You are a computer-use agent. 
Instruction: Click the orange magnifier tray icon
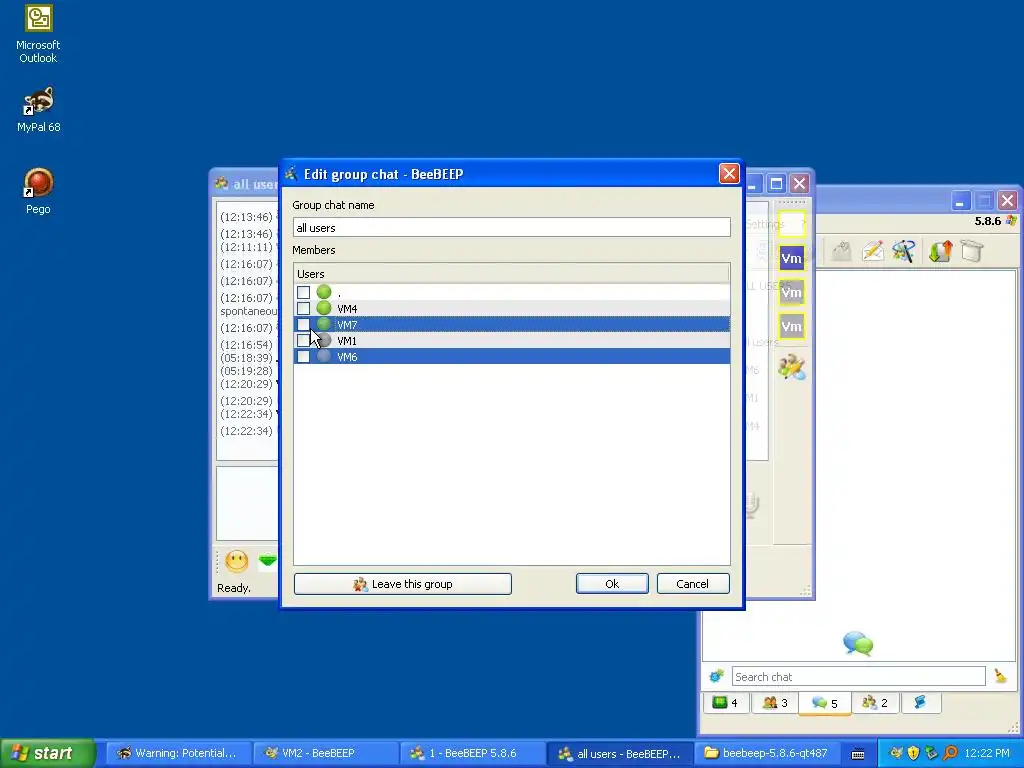pyautogui.click(x=950, y=753)
